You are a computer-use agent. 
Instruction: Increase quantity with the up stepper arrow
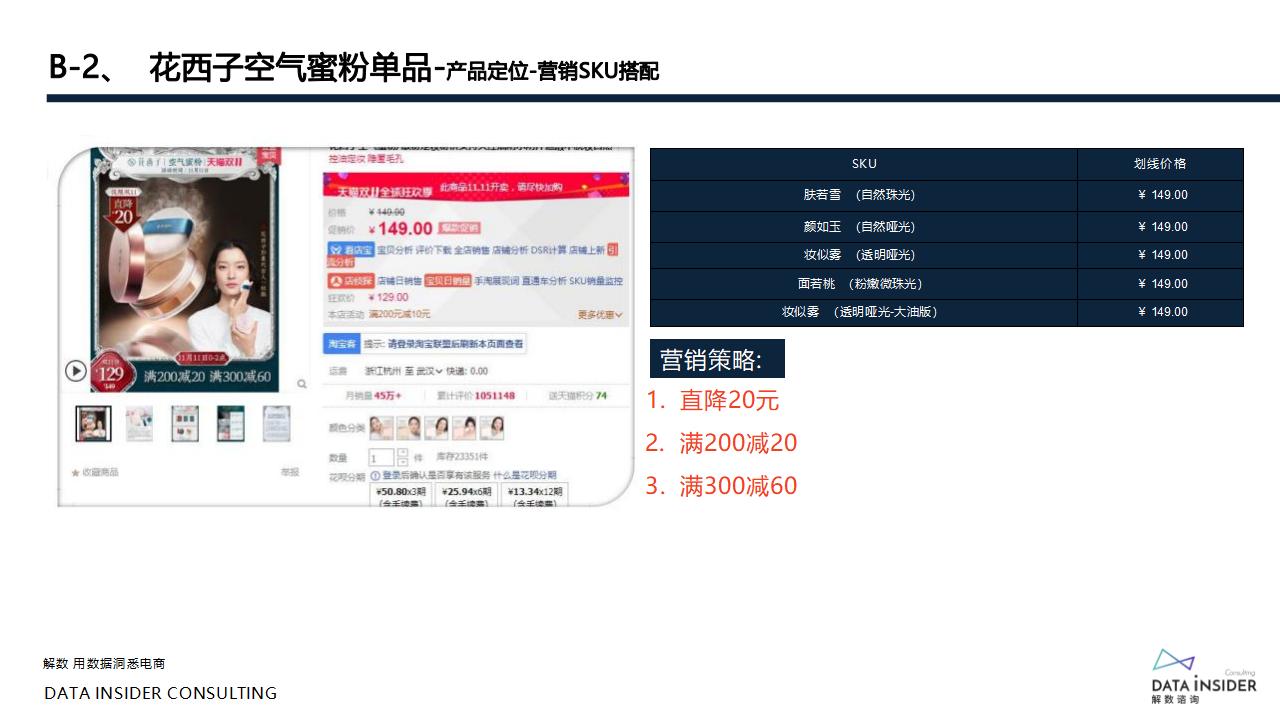(402, 452)
